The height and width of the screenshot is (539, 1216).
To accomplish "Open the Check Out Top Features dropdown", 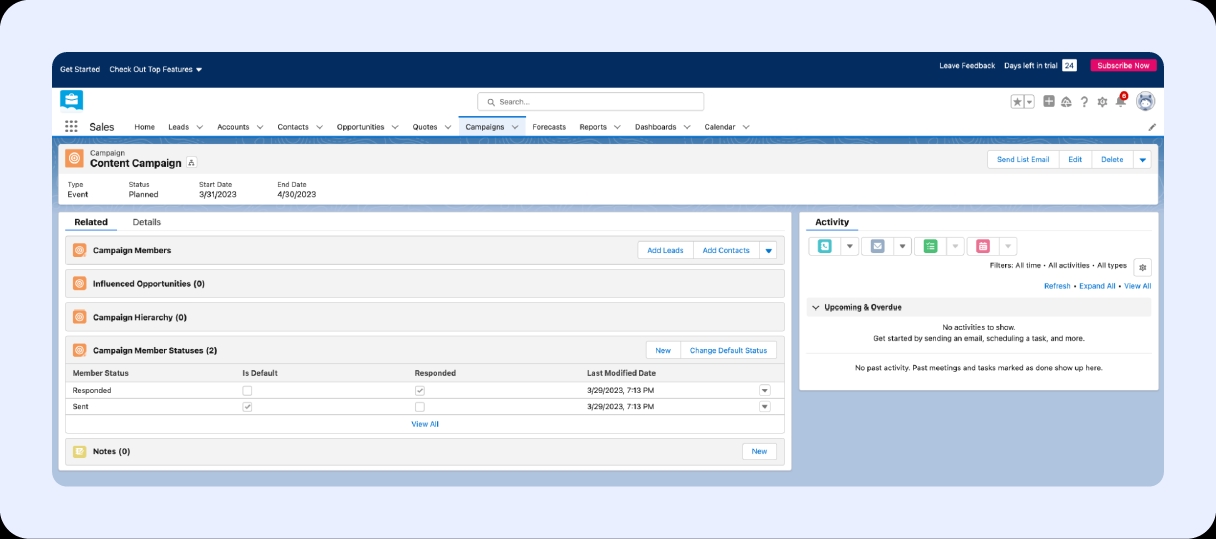I will [156, 69].
